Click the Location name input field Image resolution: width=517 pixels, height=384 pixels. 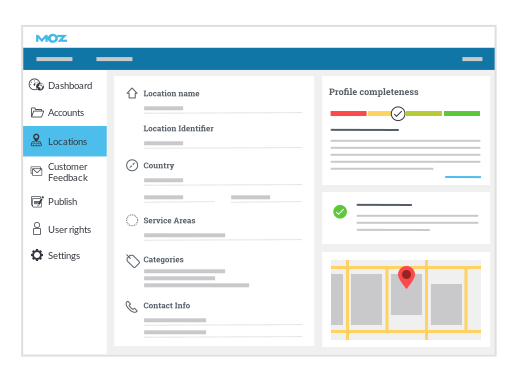[x=223, y=109]
